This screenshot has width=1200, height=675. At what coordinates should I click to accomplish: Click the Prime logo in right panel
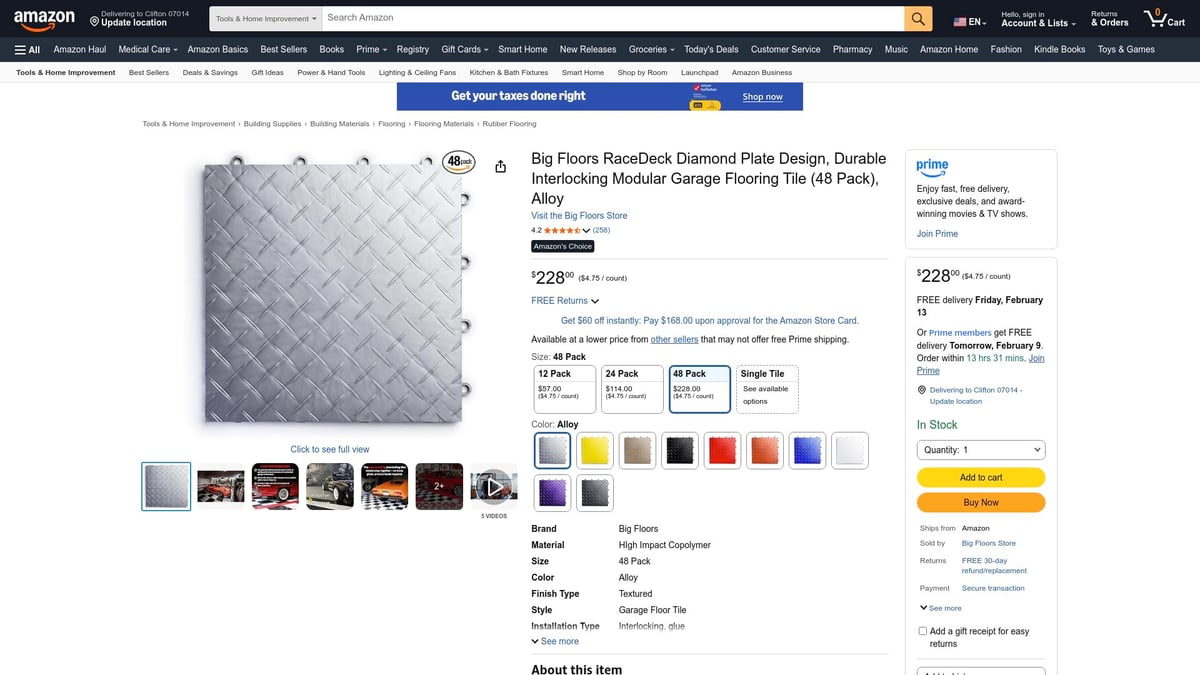tap(932, 168)
